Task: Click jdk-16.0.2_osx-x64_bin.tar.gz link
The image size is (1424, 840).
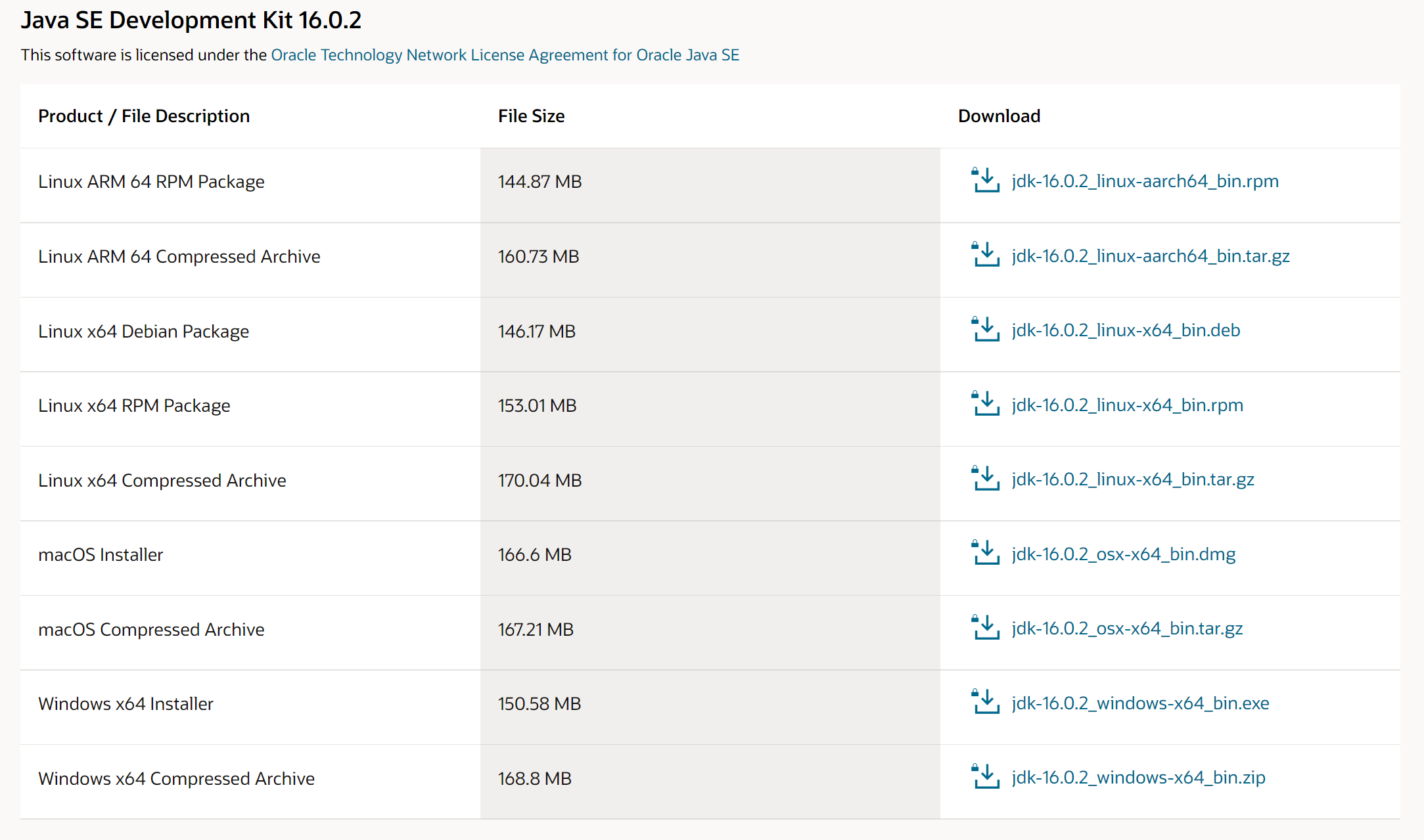Action: (1127, 629)
